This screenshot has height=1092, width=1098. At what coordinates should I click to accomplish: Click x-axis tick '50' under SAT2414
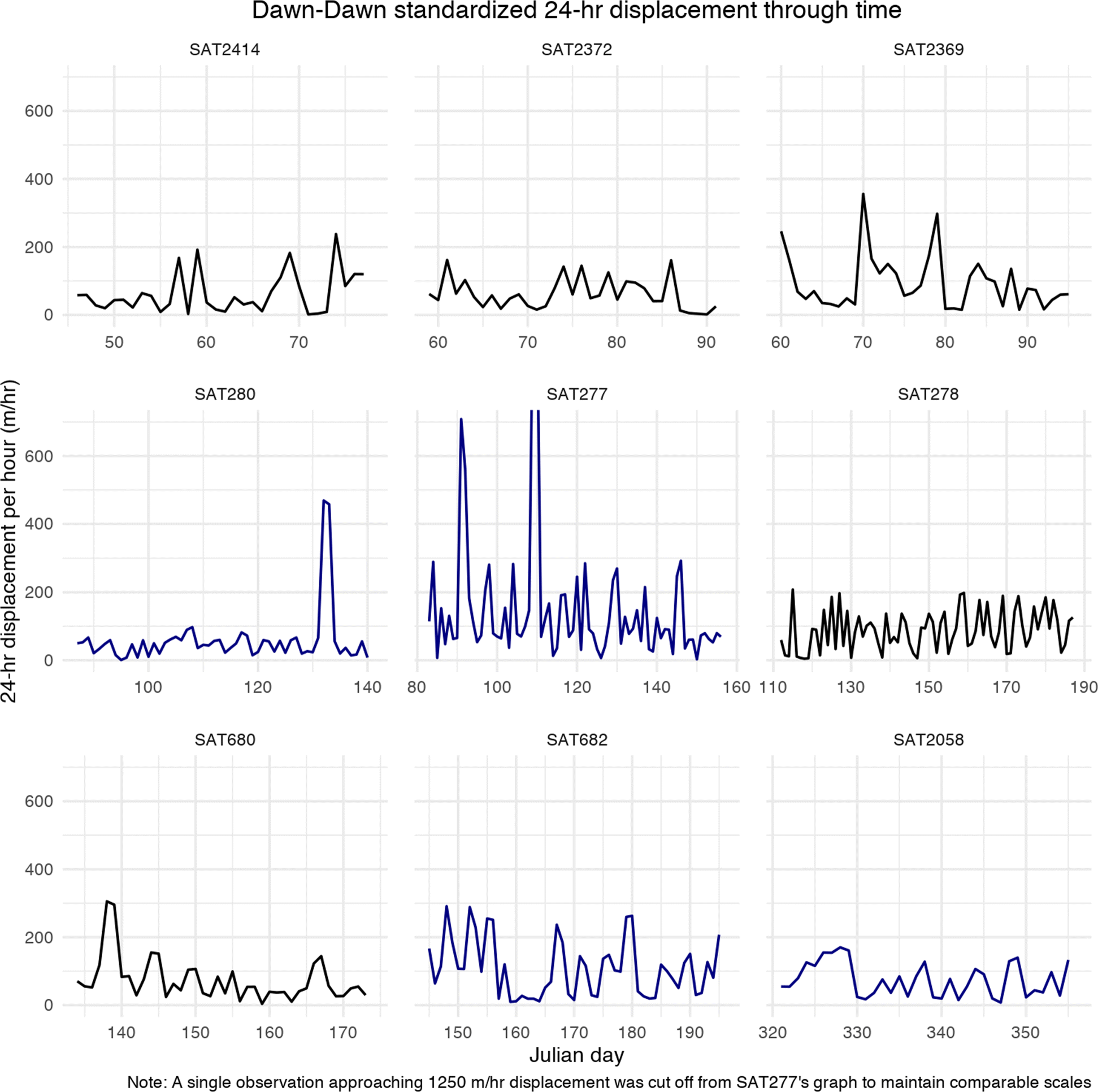[x=114, y=342]
